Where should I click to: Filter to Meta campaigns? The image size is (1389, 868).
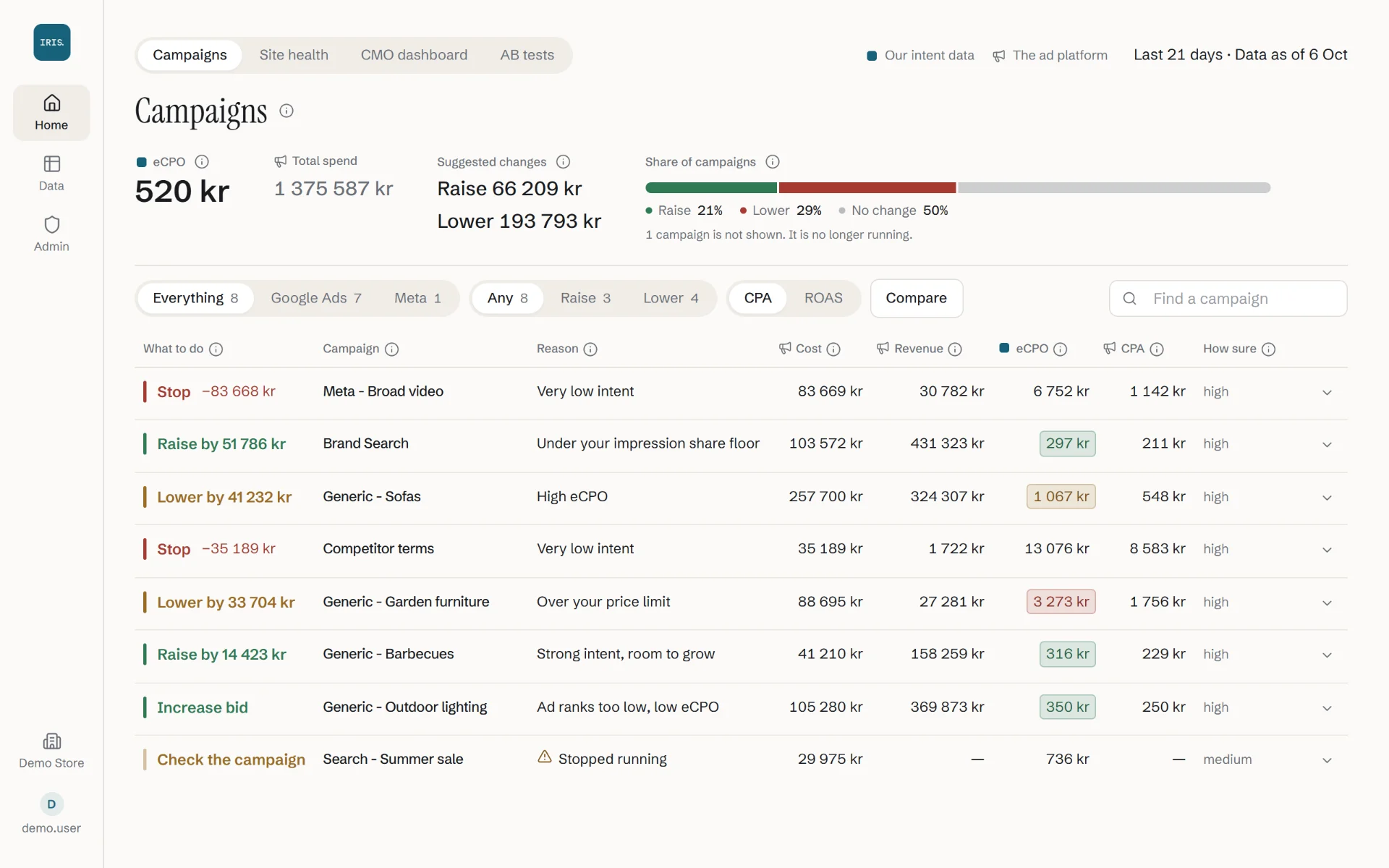point(417,298)
